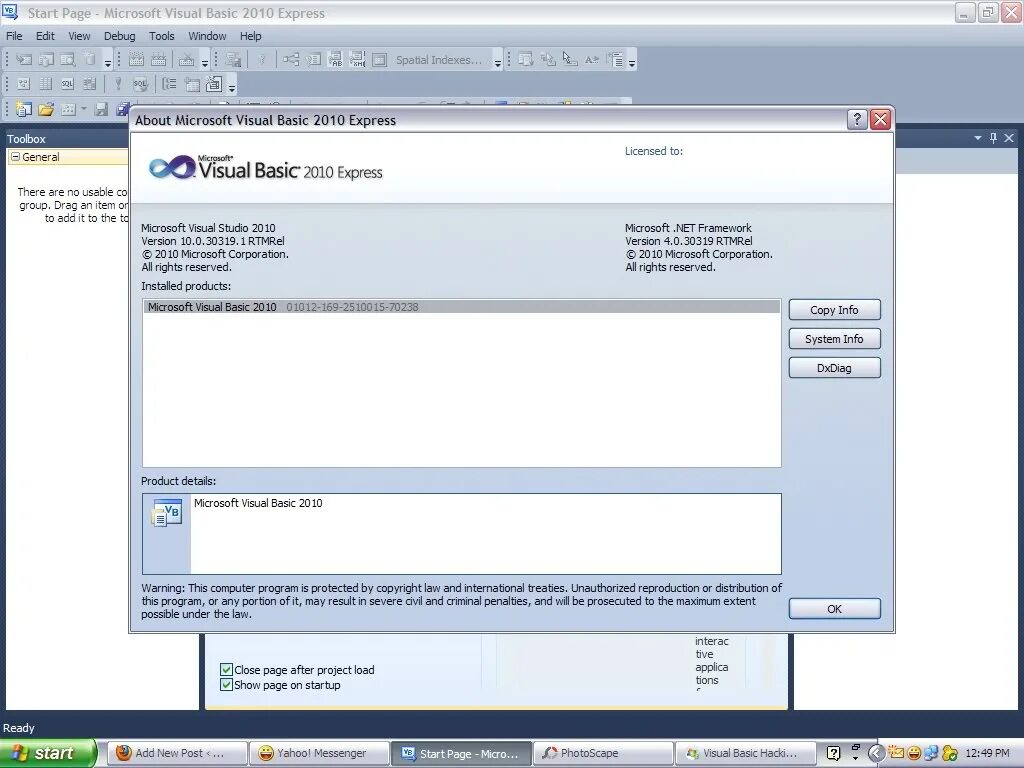Image resolution: width=1024 pixels, height=768 pixels.
Task: Open the Window menu
Action: pyautogui.click(x=207, y=36)
